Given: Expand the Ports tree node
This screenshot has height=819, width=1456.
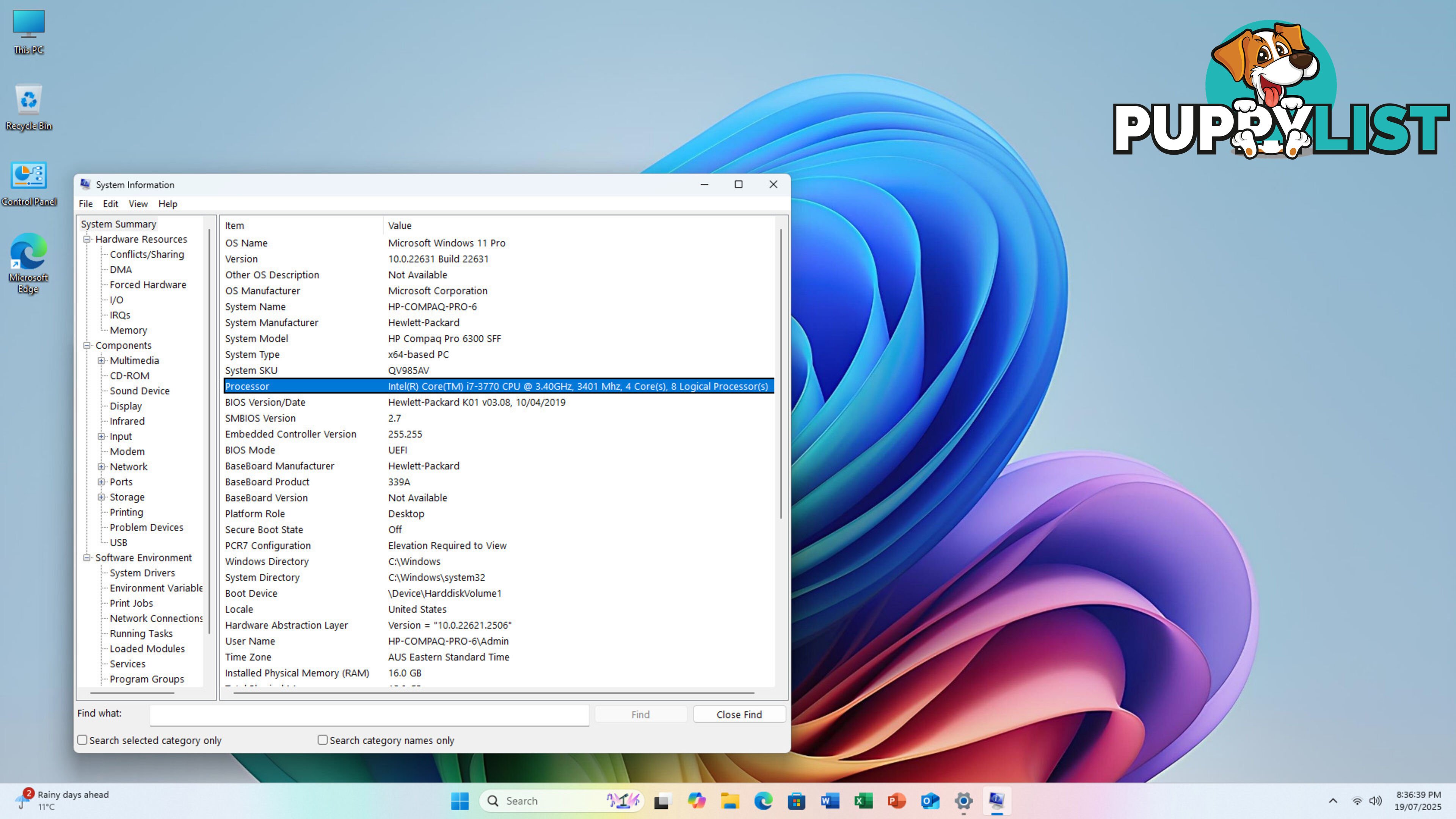Looking at the screenshot, I should [x=101, y=482].
